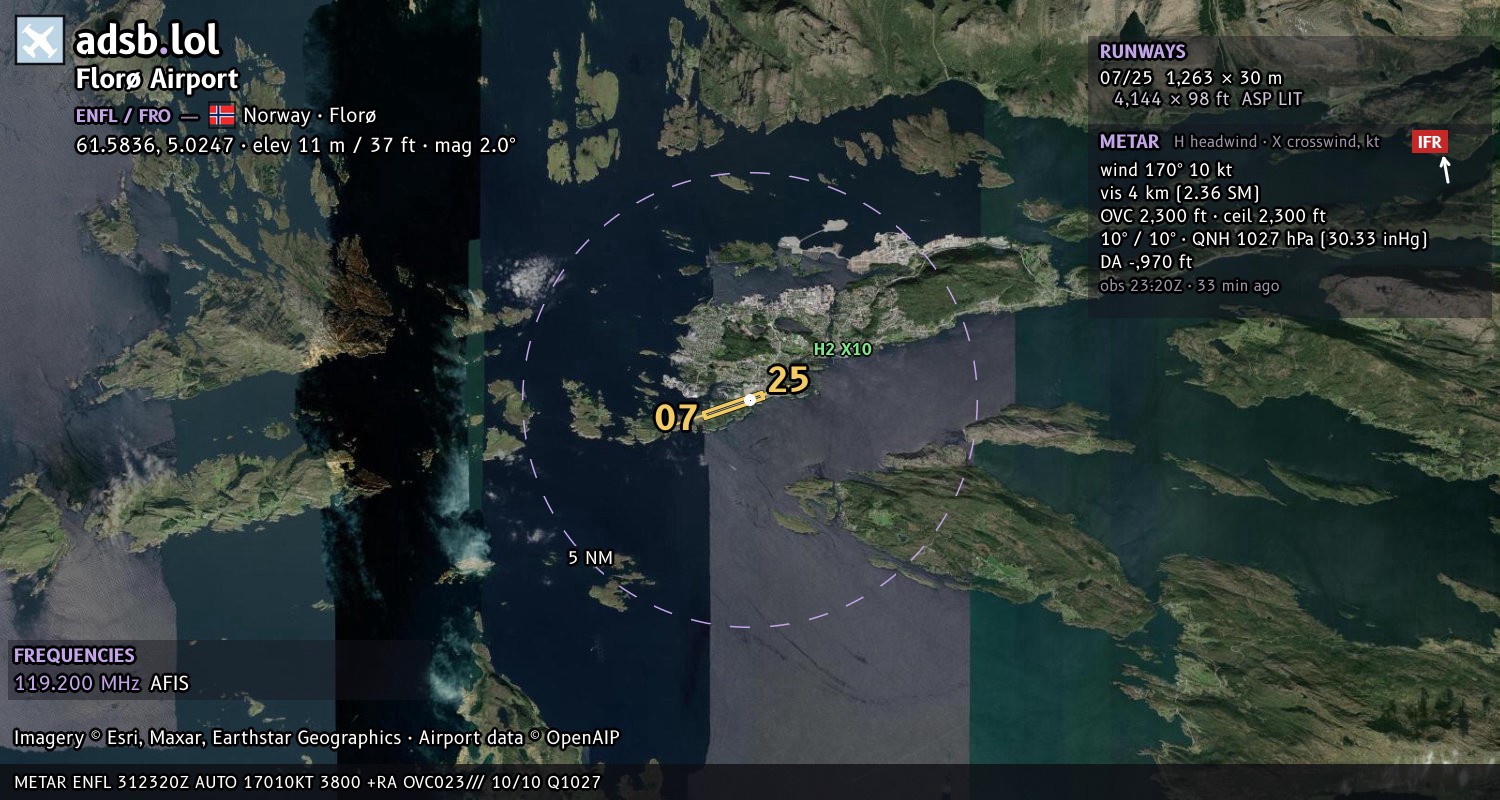Viewport: 1500px width, 800px height.
Task: Click the ENFL / FRO airport code
Action: point(123,116)
